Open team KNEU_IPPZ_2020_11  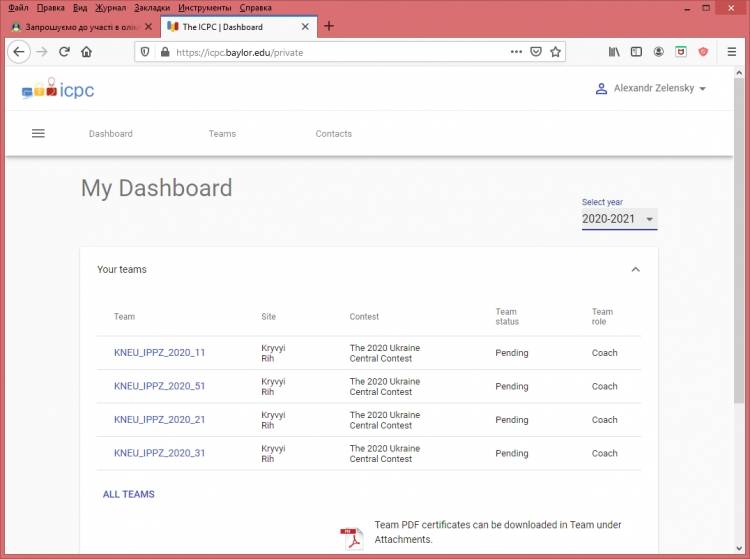[159, 353]
